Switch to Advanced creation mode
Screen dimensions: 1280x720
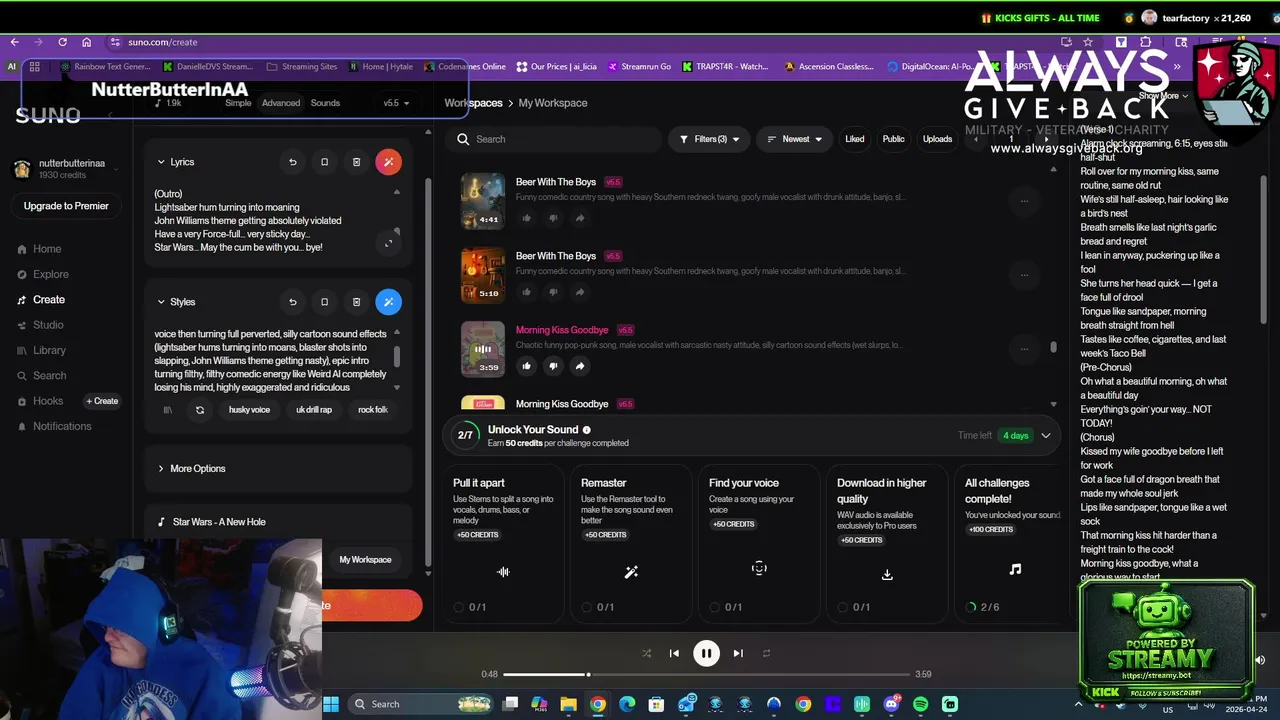tap(281, 103)
